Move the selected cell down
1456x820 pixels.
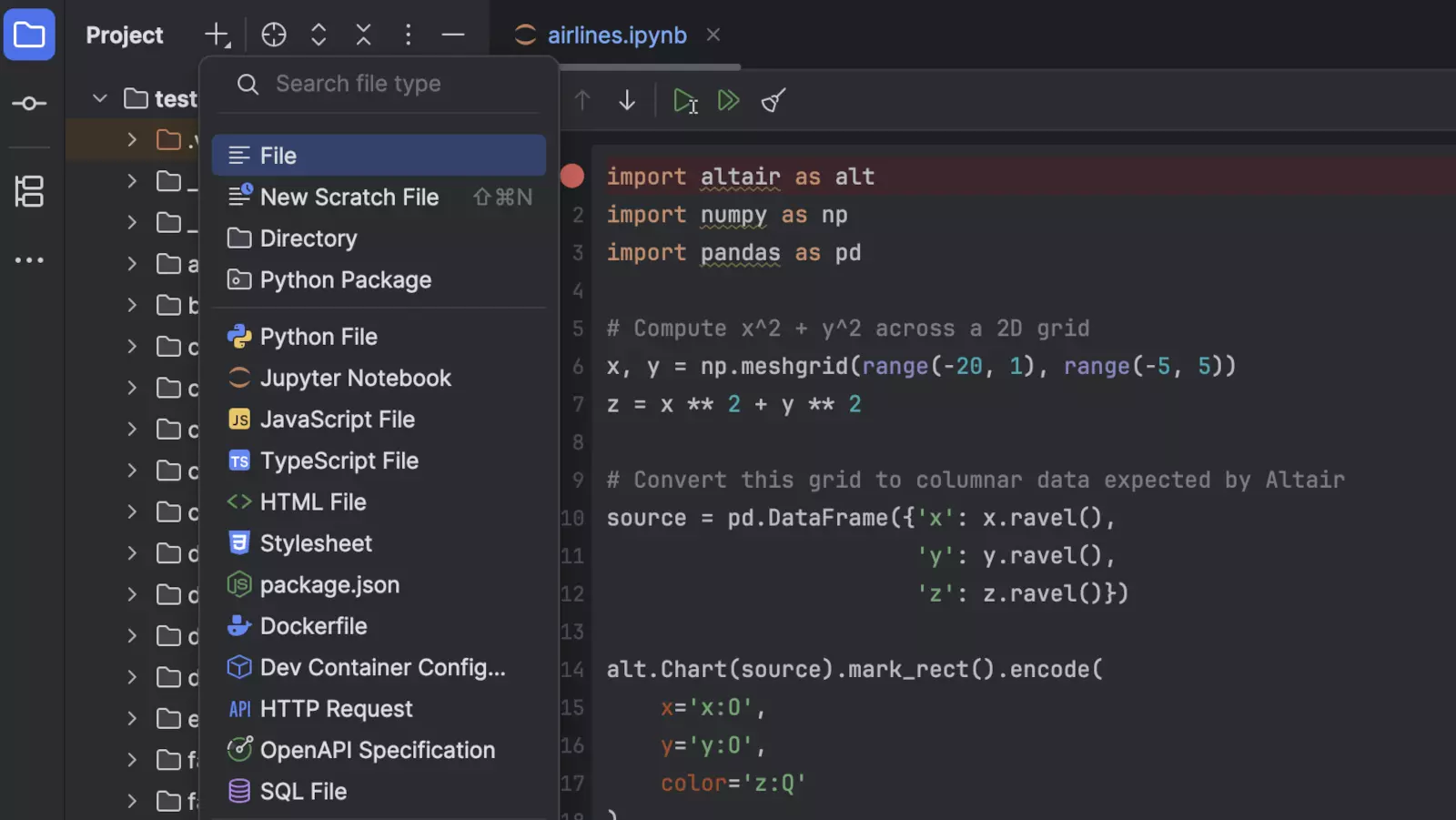(x=626, y=100)
